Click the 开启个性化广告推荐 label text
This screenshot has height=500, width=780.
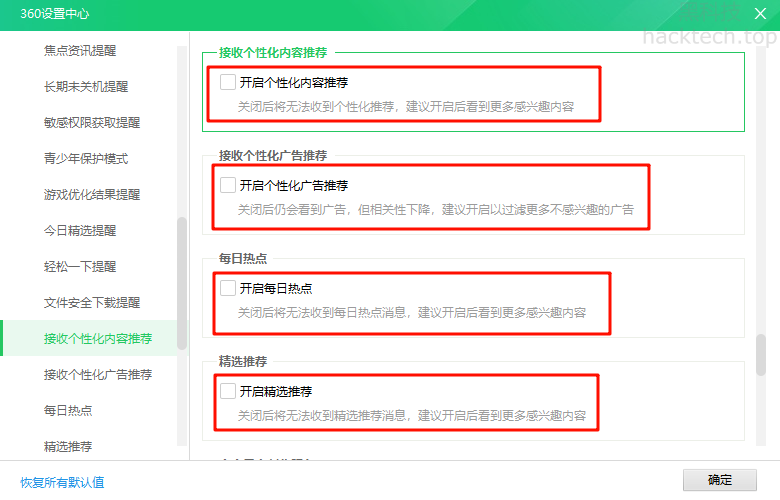point(294,186)
